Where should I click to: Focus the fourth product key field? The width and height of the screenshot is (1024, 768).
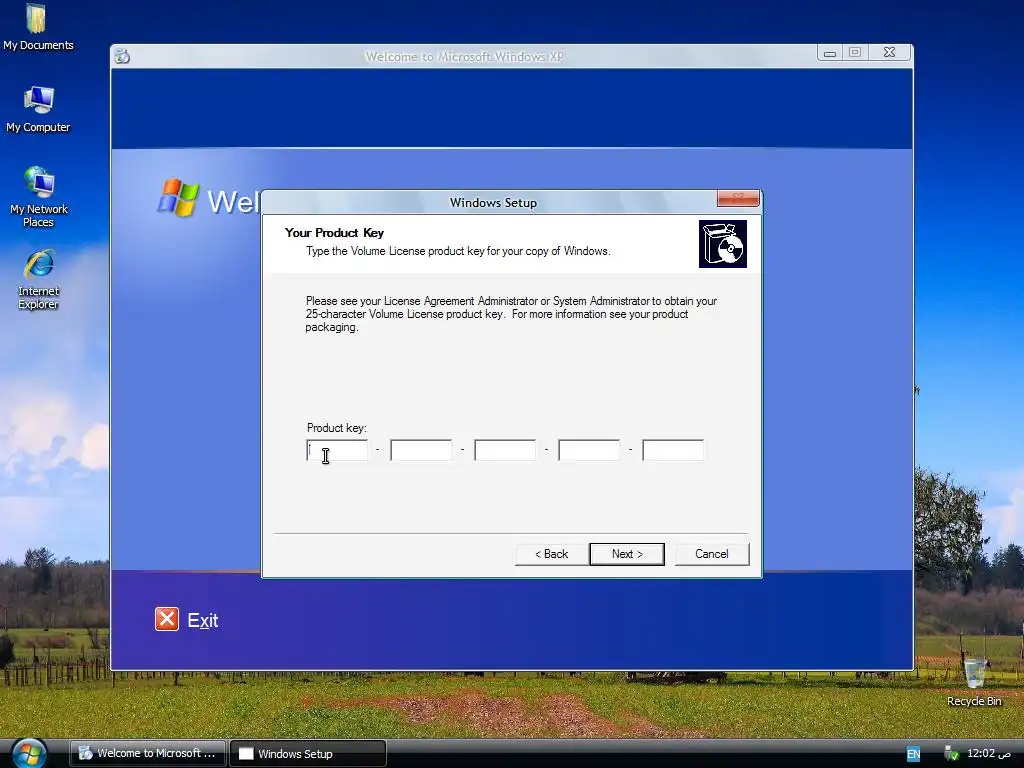(589, 450)
